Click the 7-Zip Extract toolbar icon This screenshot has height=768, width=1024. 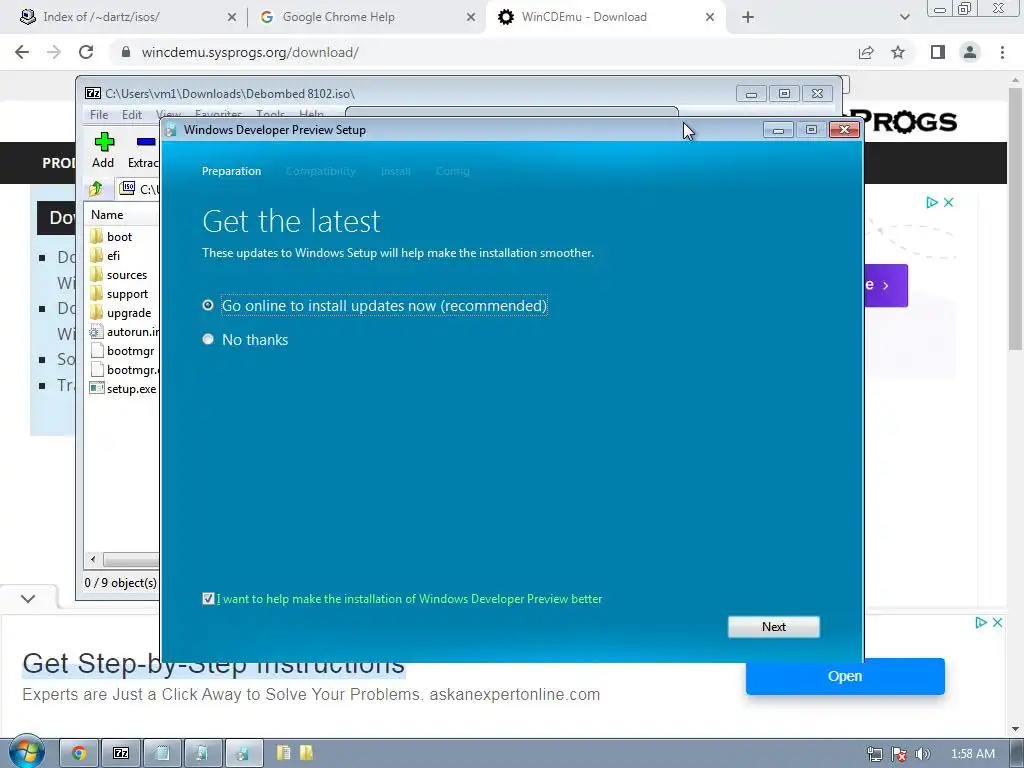point(144,150)
